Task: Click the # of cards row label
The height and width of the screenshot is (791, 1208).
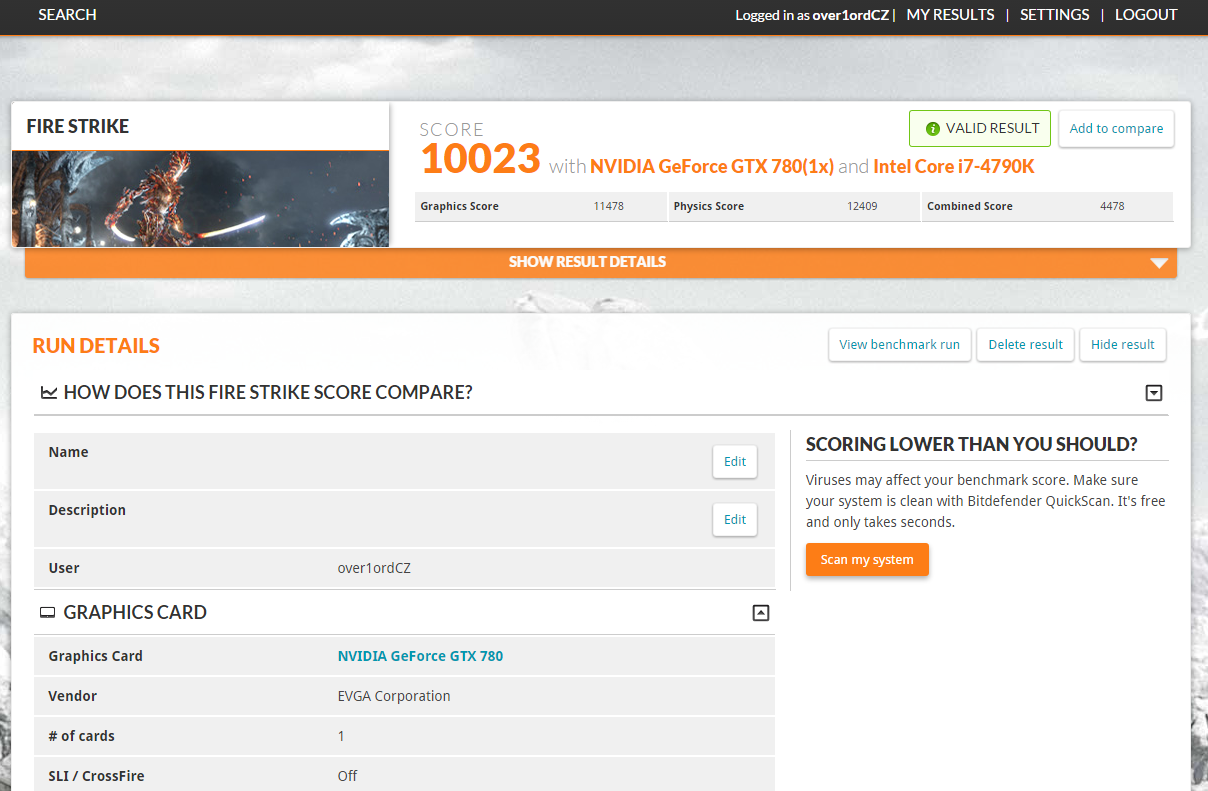Action: coord(82,736)
